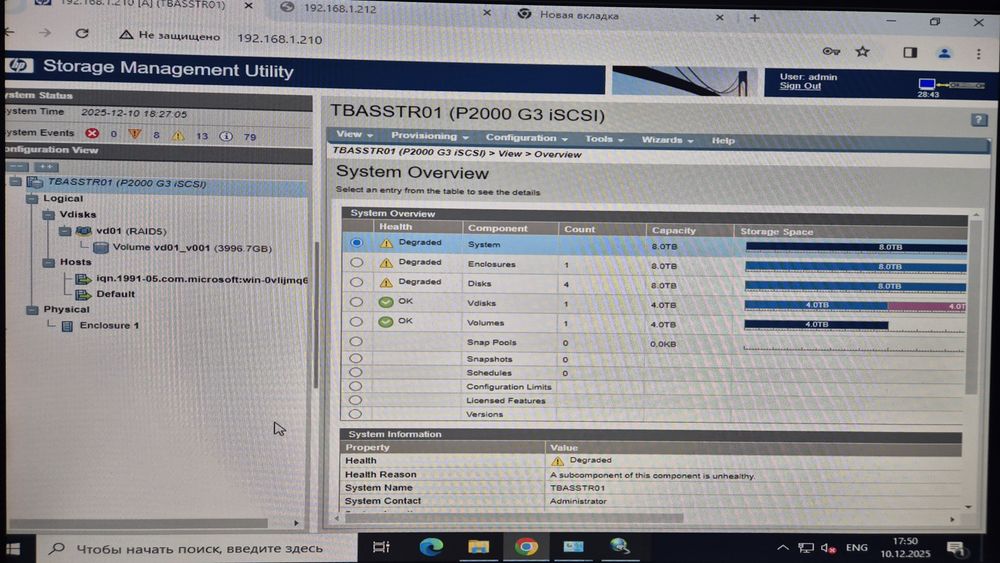1000x563 pixels.
Task: Click the Windows taskbar search box
Action: click(x=198, y=548)
